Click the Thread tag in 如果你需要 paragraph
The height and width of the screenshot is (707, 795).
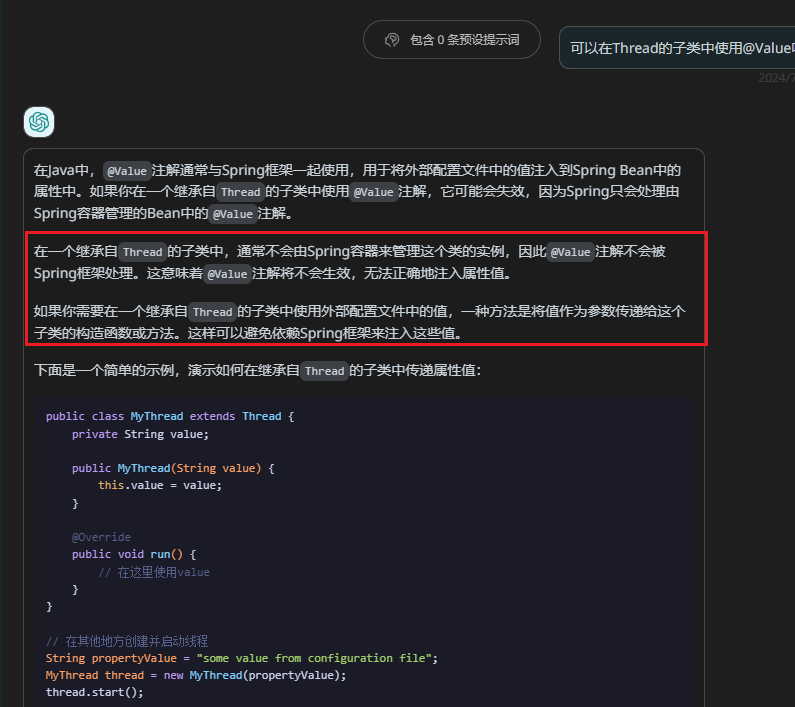(212, 312)
